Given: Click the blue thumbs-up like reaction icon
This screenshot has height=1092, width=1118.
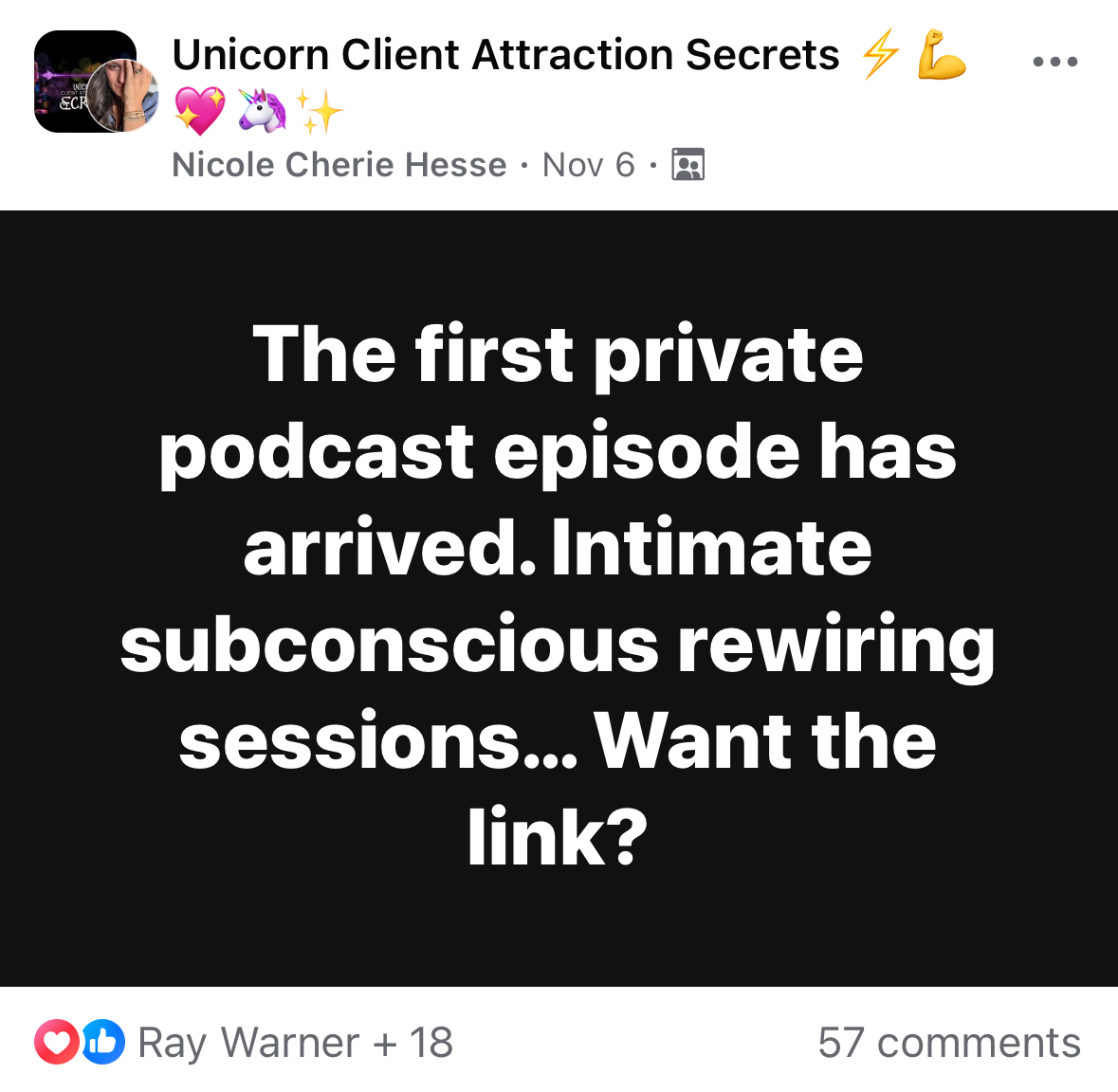Looking at the screenshot, I should [103, 1042].
